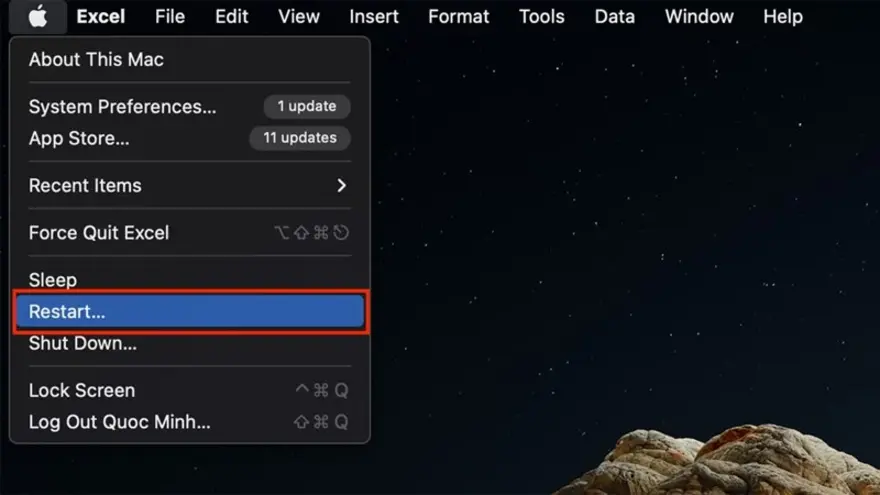
Task: Open the Help menu
Action: click(x=783, y=17)
